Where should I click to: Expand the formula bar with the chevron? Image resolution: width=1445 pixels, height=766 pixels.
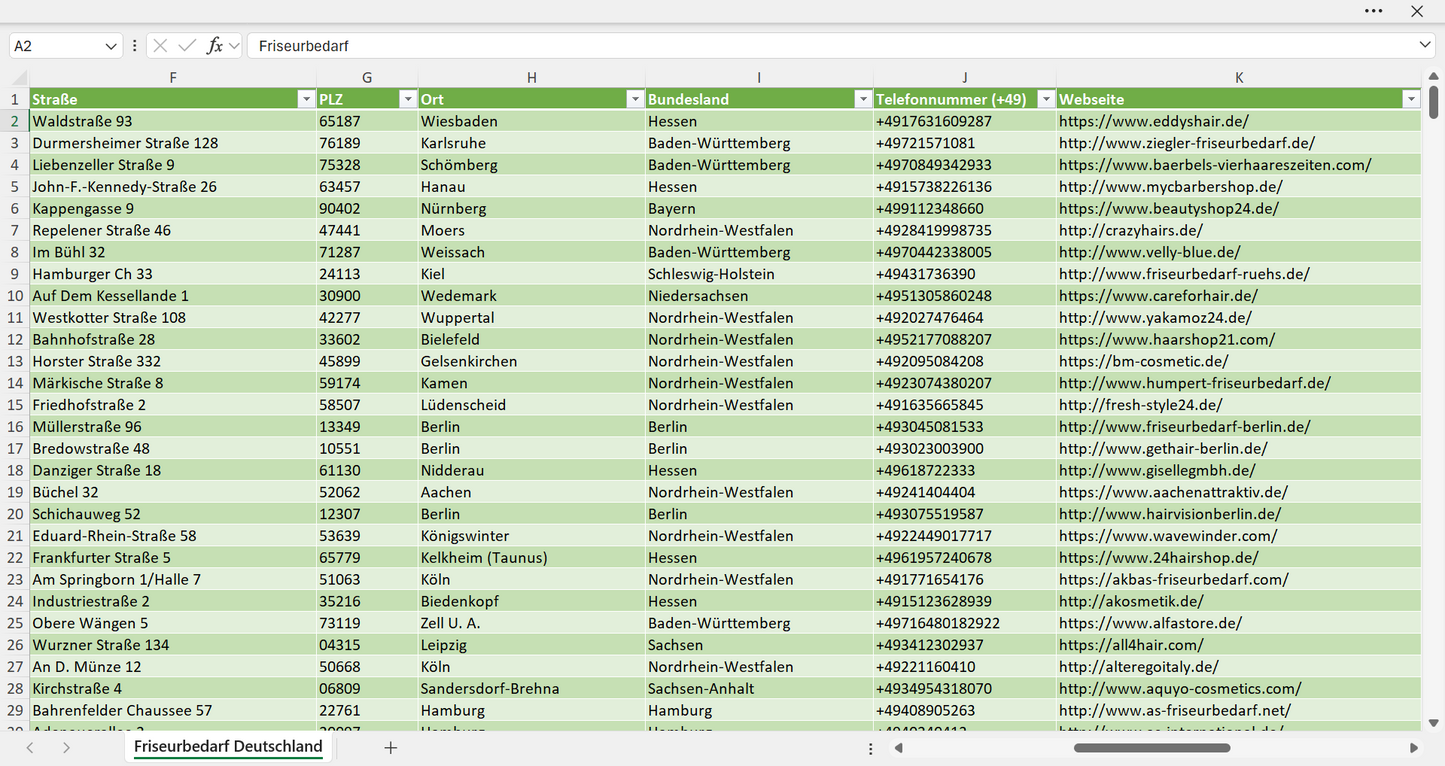pos(1425,46)
